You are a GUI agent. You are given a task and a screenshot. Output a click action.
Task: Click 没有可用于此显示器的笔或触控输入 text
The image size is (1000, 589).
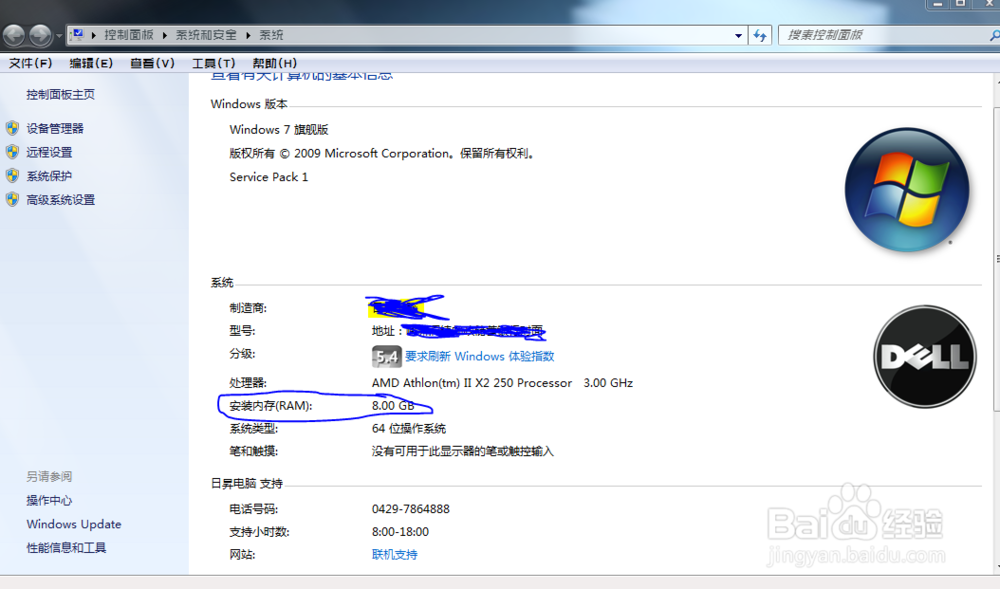462,451
